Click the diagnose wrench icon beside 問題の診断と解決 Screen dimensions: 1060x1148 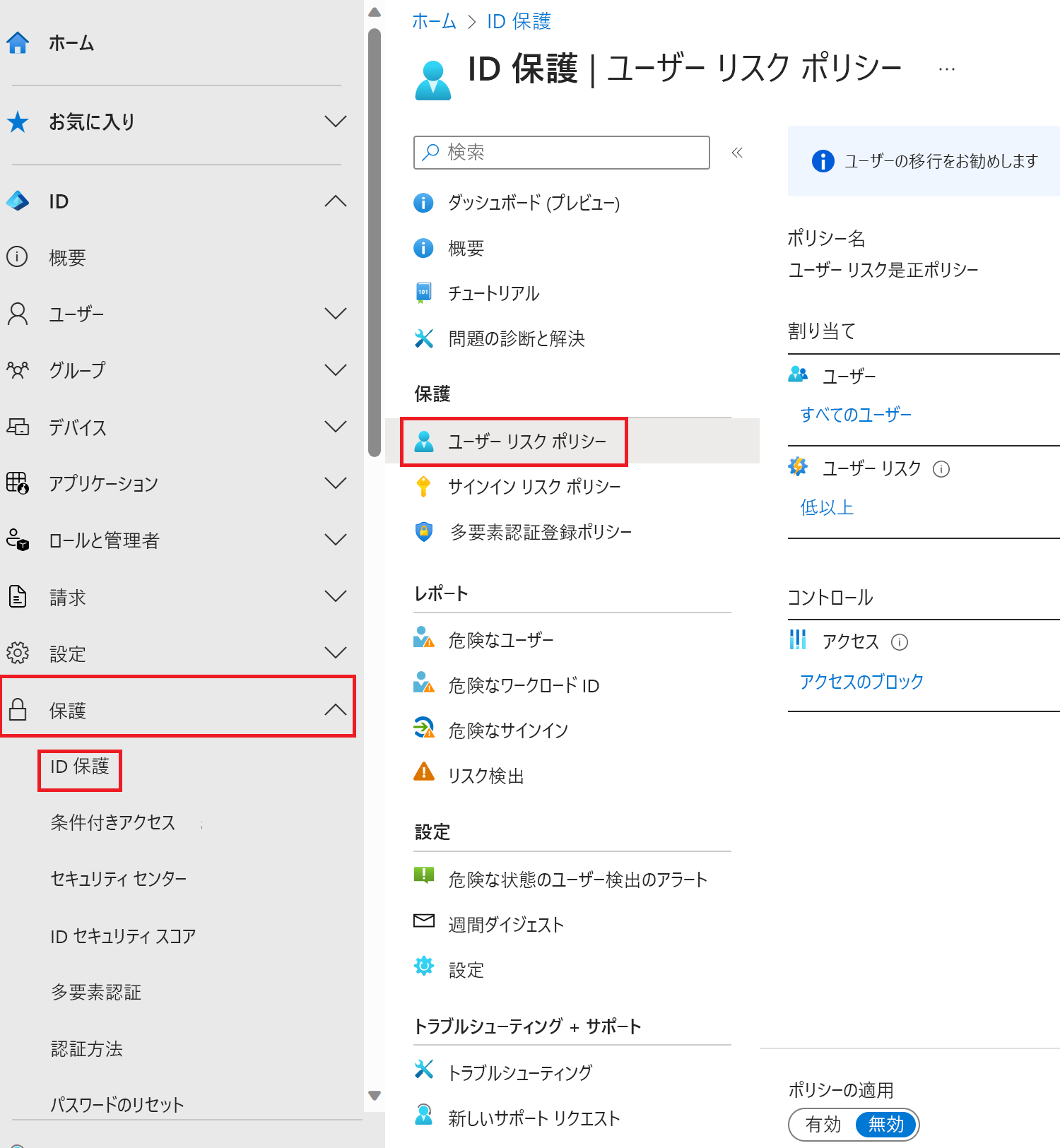click(423, 338)
